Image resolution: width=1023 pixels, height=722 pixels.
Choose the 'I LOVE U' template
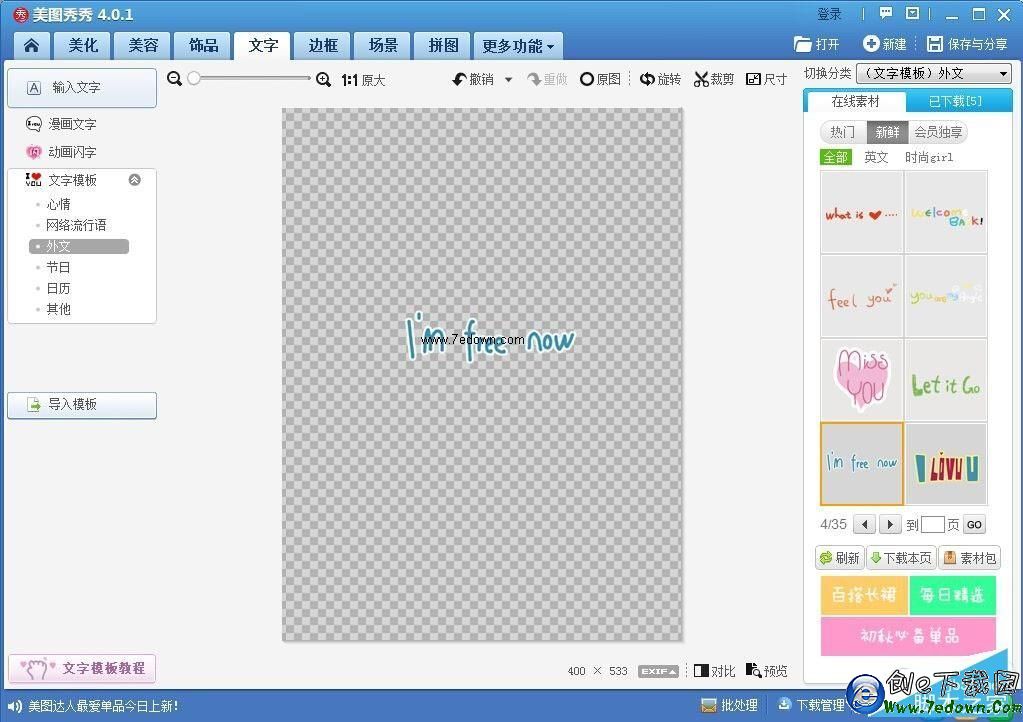pyautogui.click(x=946, y=464)
